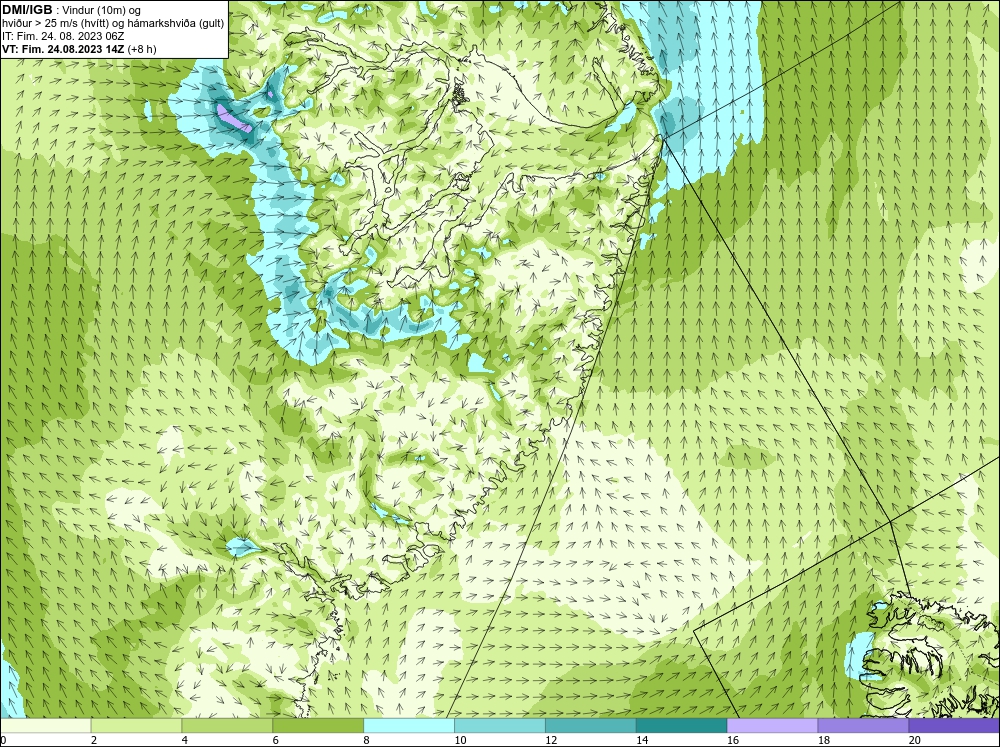Viewport: 1000px width, 747px height.
Task: Click the scale label 8 under colorbar
Action: coord(367,740)
